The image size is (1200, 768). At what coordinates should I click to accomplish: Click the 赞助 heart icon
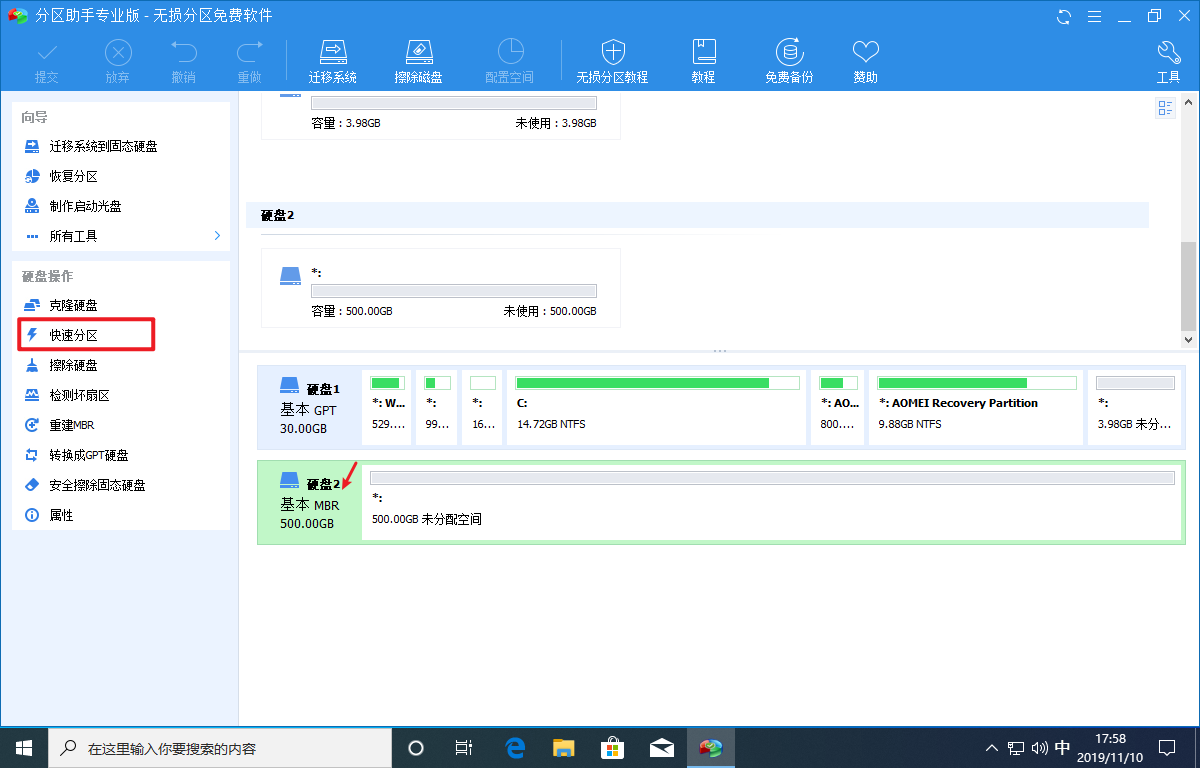coord(864,58)
